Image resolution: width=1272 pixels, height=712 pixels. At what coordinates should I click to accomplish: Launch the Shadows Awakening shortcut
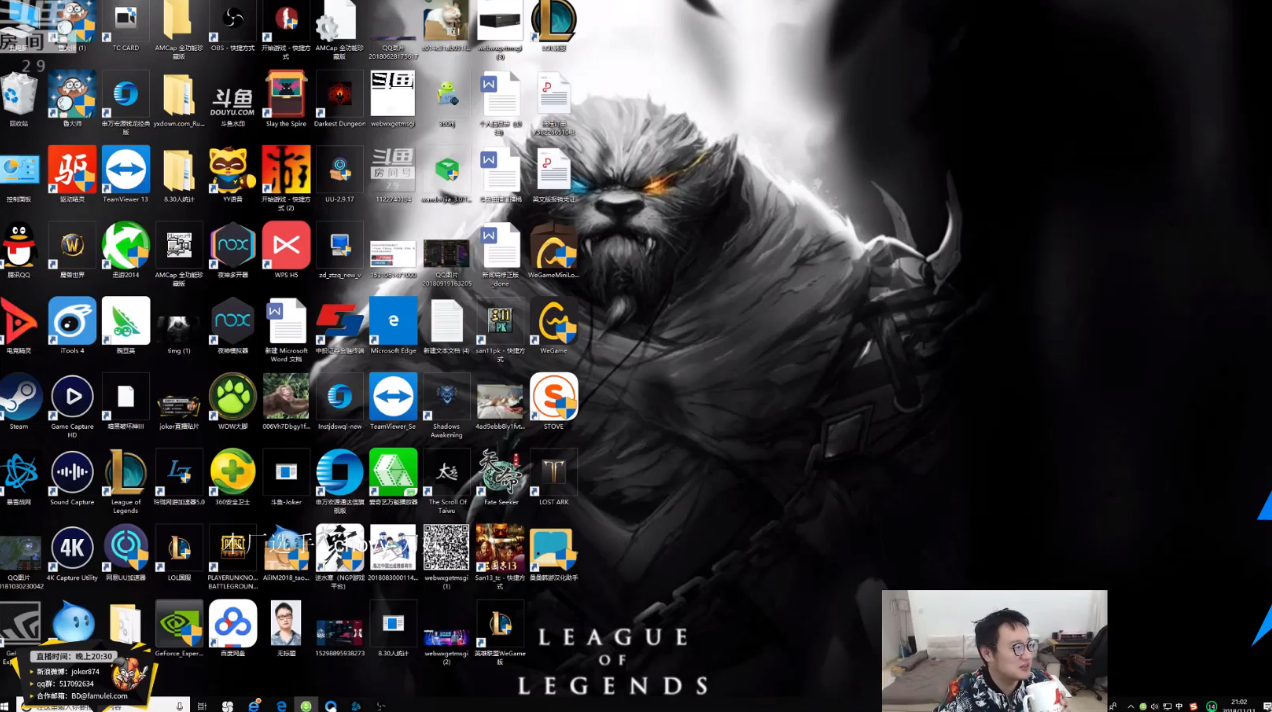point(447,397)
